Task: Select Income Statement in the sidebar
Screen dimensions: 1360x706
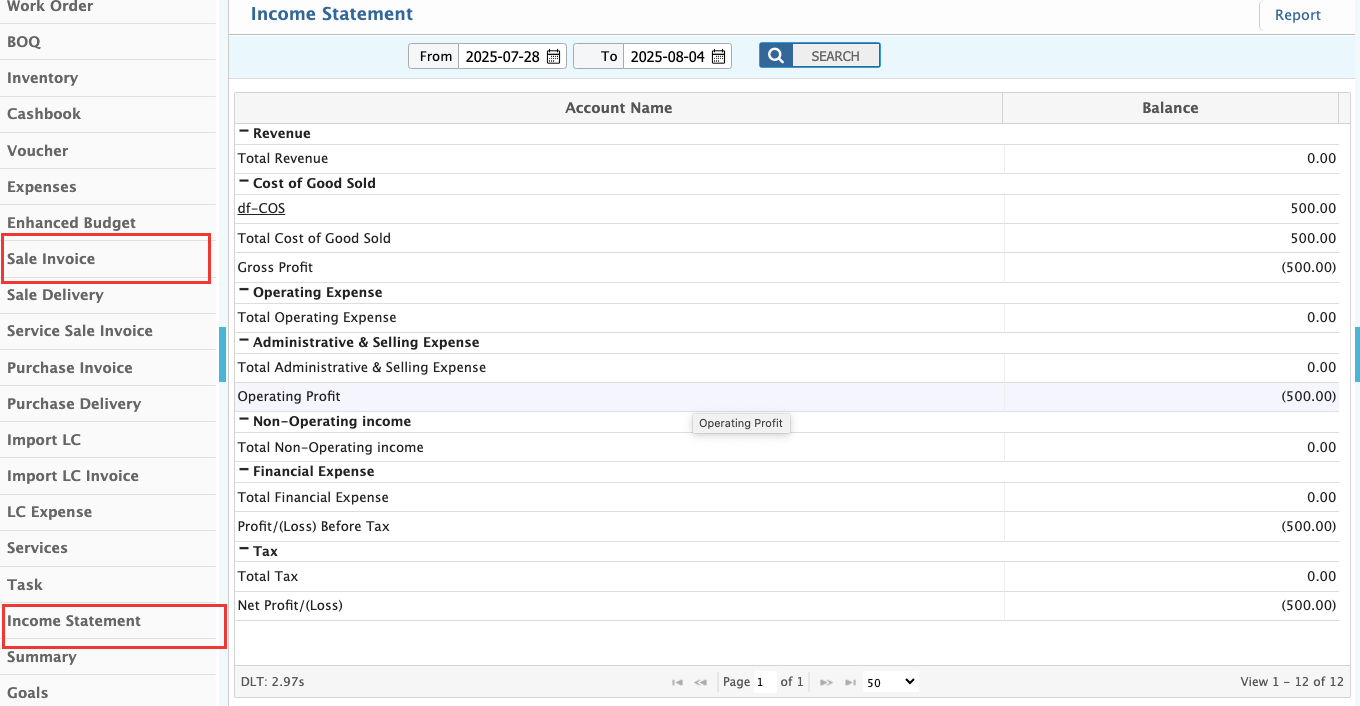Action: 72,621
